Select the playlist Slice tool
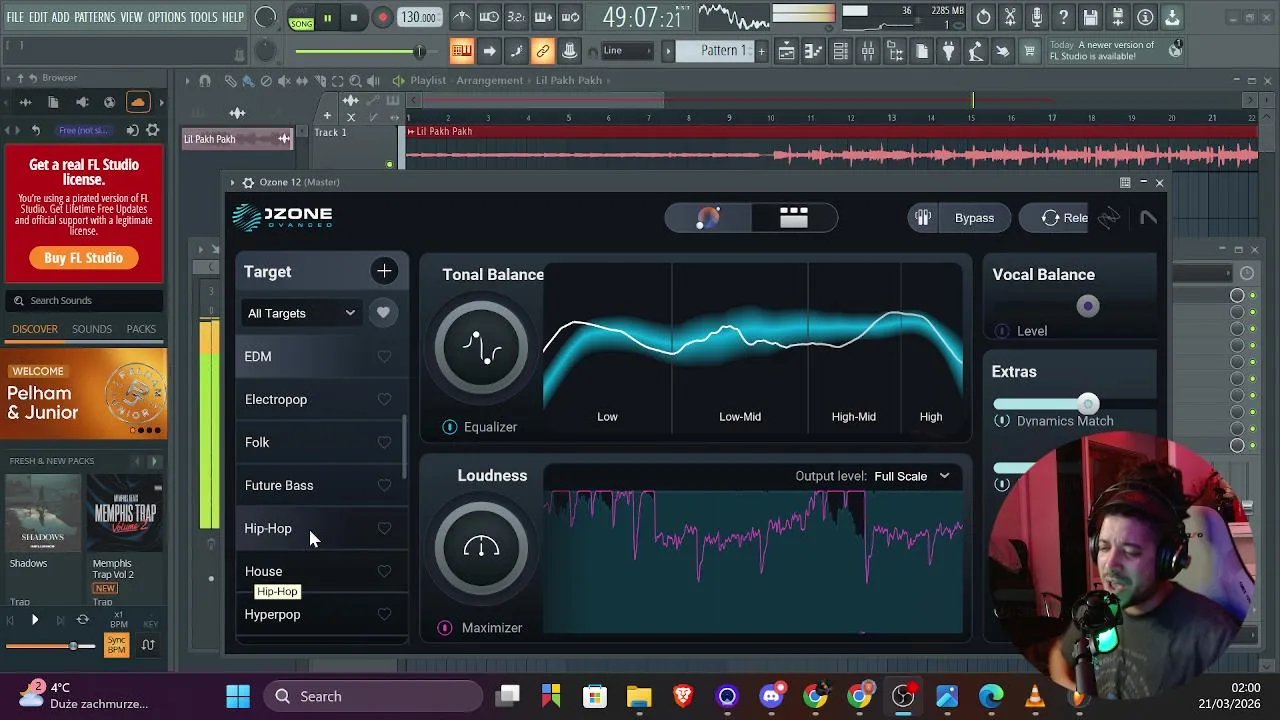 (320, 81)
